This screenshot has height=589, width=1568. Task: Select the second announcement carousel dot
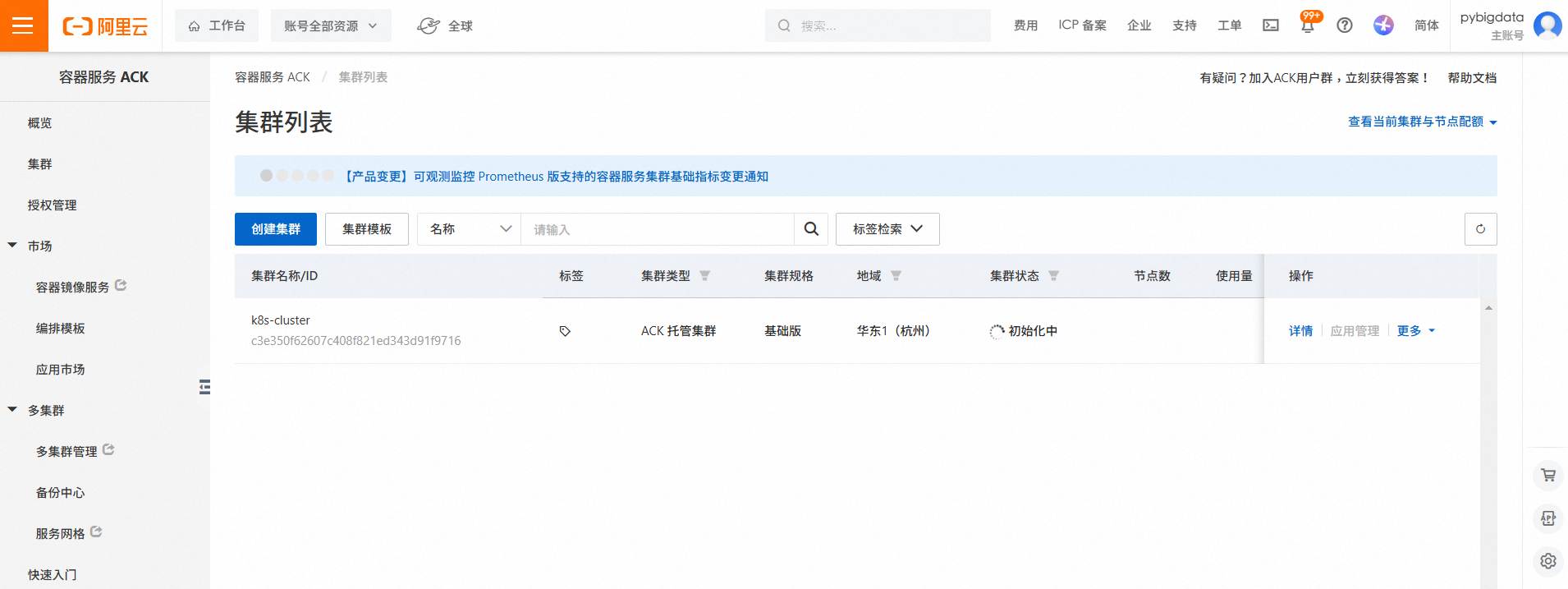point(282,175)
